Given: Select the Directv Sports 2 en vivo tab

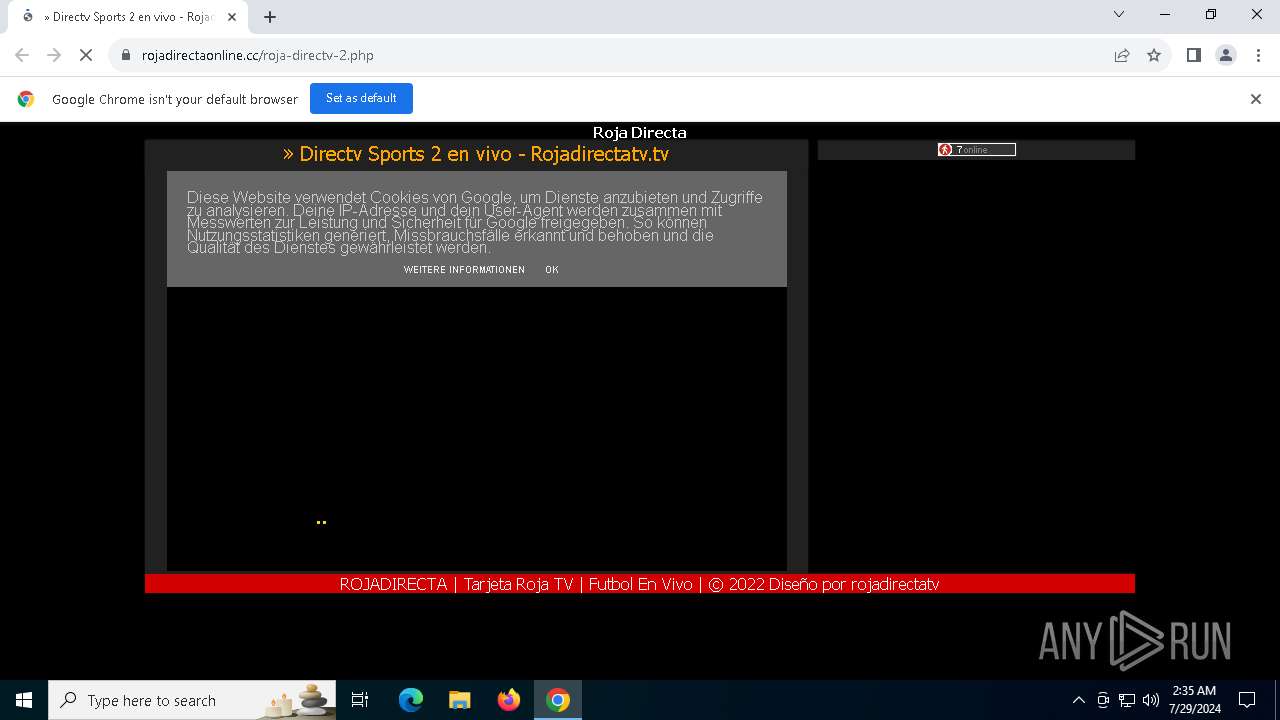Looking at the screenshot, I should coord(128,17).
